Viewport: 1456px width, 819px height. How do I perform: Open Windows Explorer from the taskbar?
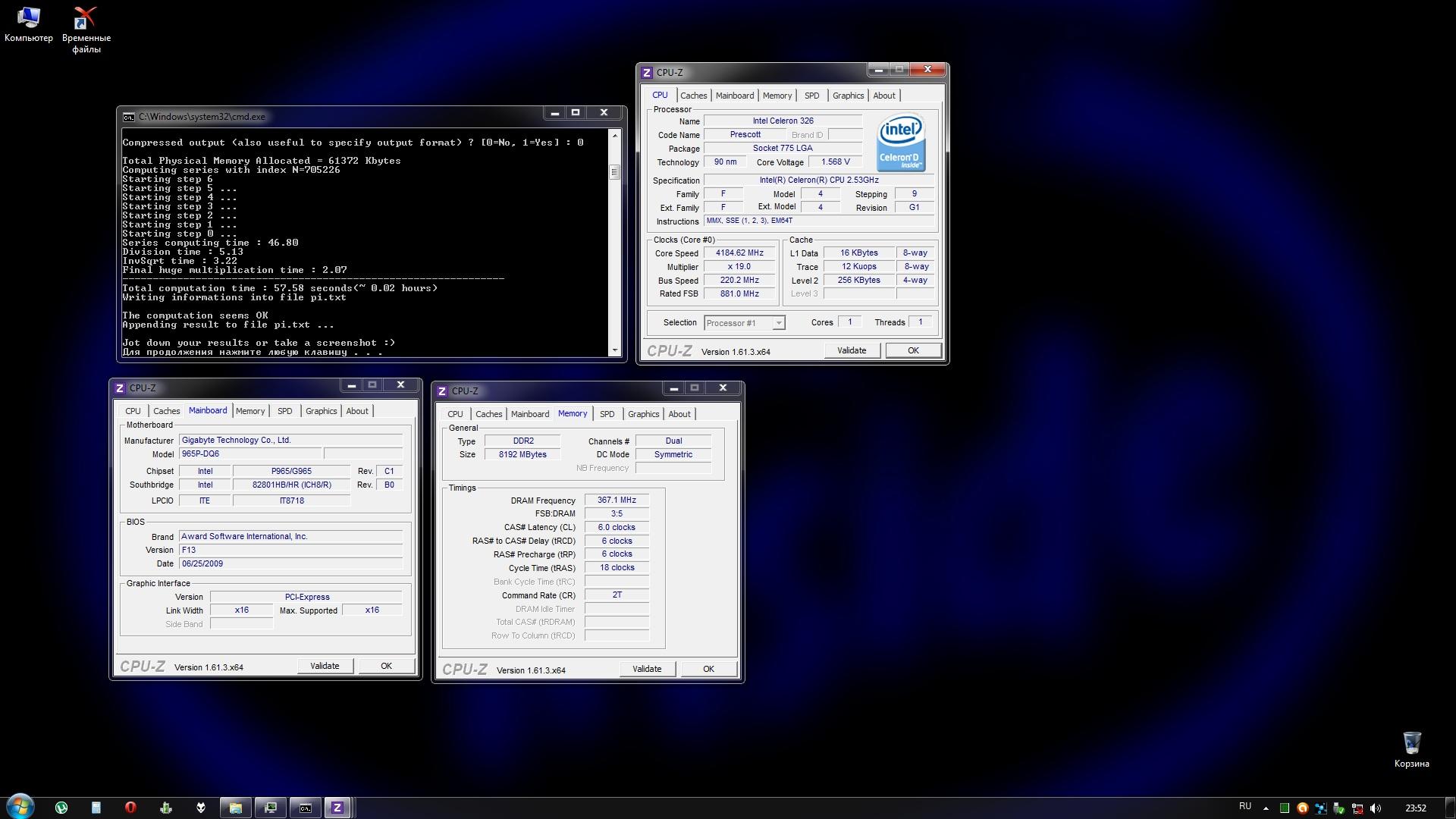coord(235,808)
